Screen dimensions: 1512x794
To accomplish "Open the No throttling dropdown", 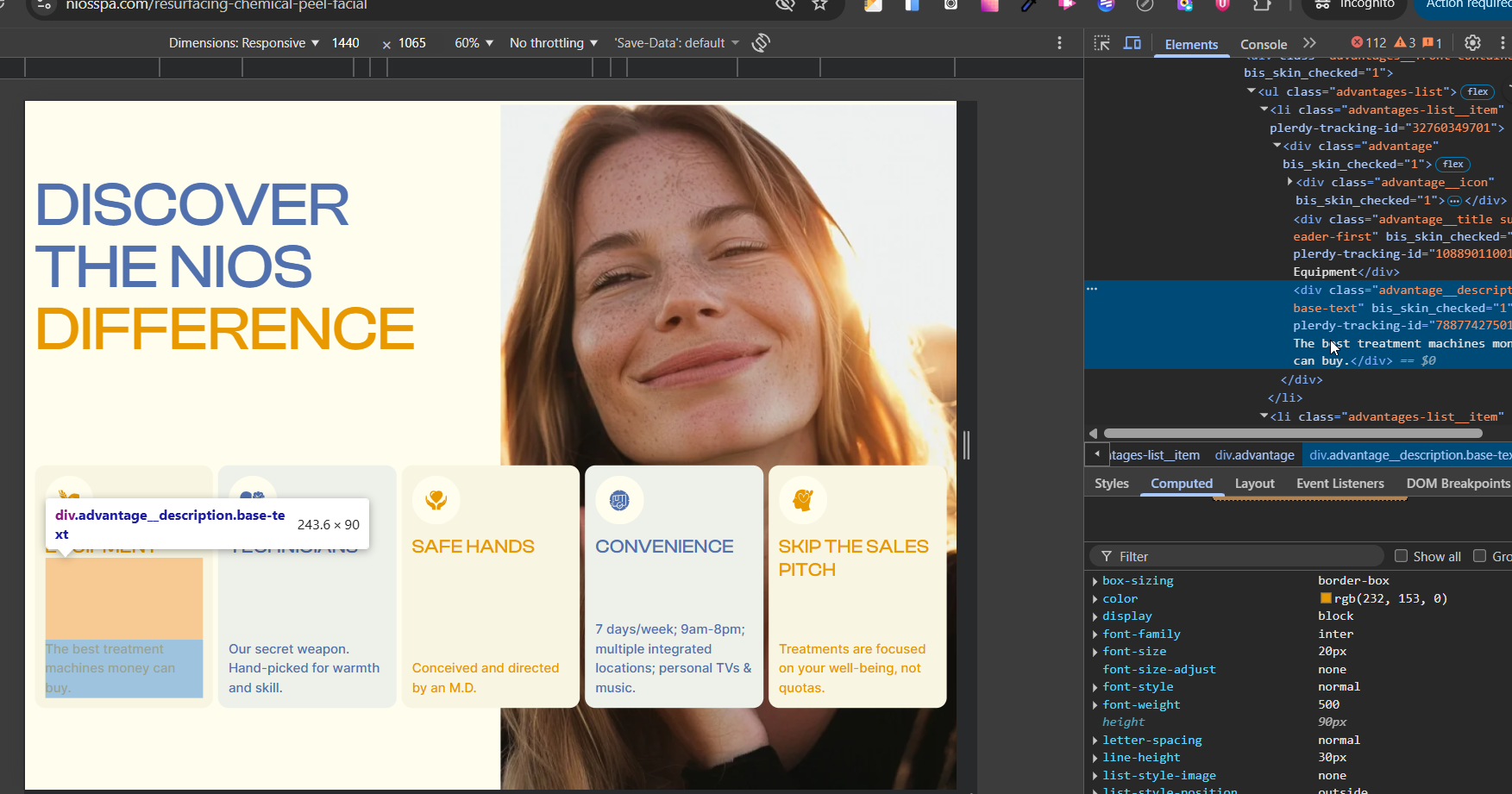I will click(553, 43).
